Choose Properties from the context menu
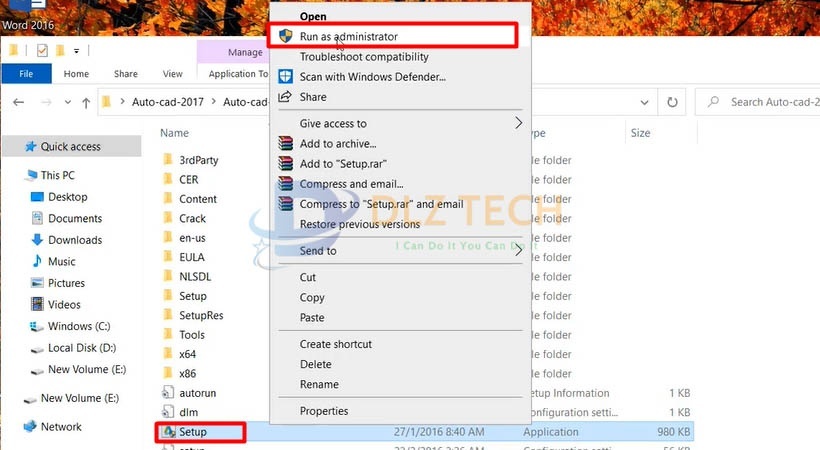820x450 pixels. click(x=324, y=411)
